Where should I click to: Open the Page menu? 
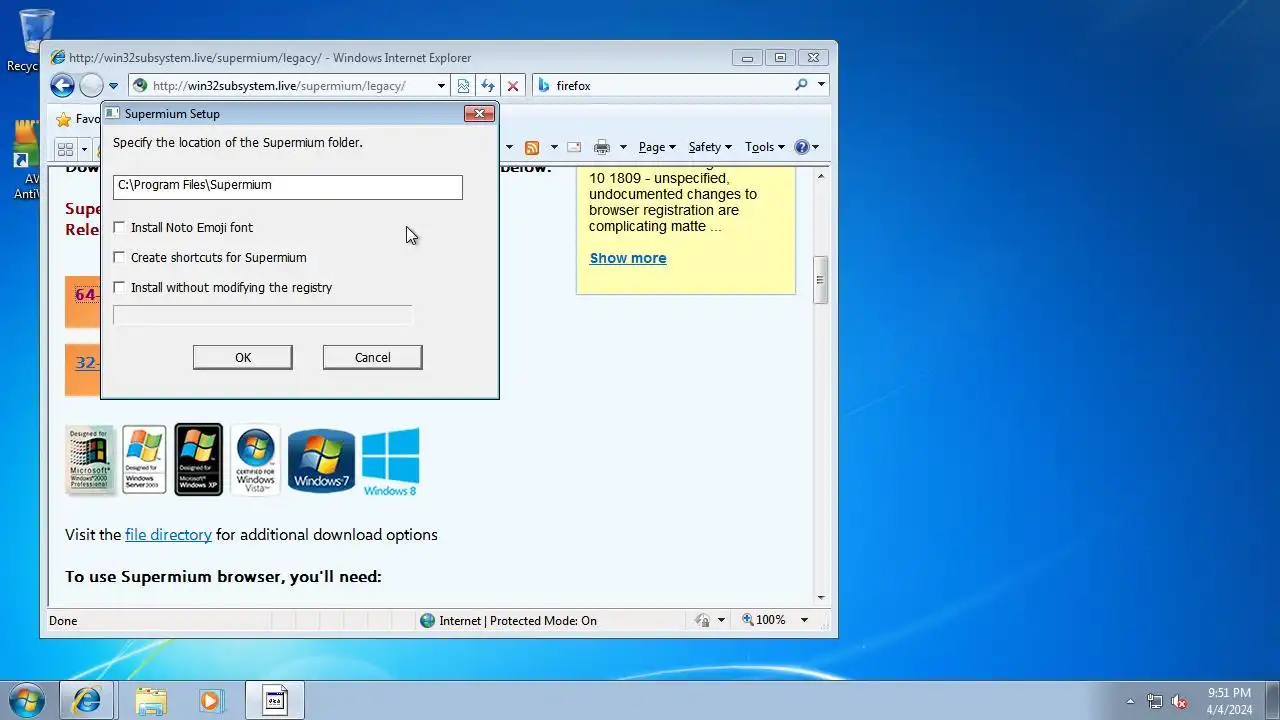tap(657, 147)
